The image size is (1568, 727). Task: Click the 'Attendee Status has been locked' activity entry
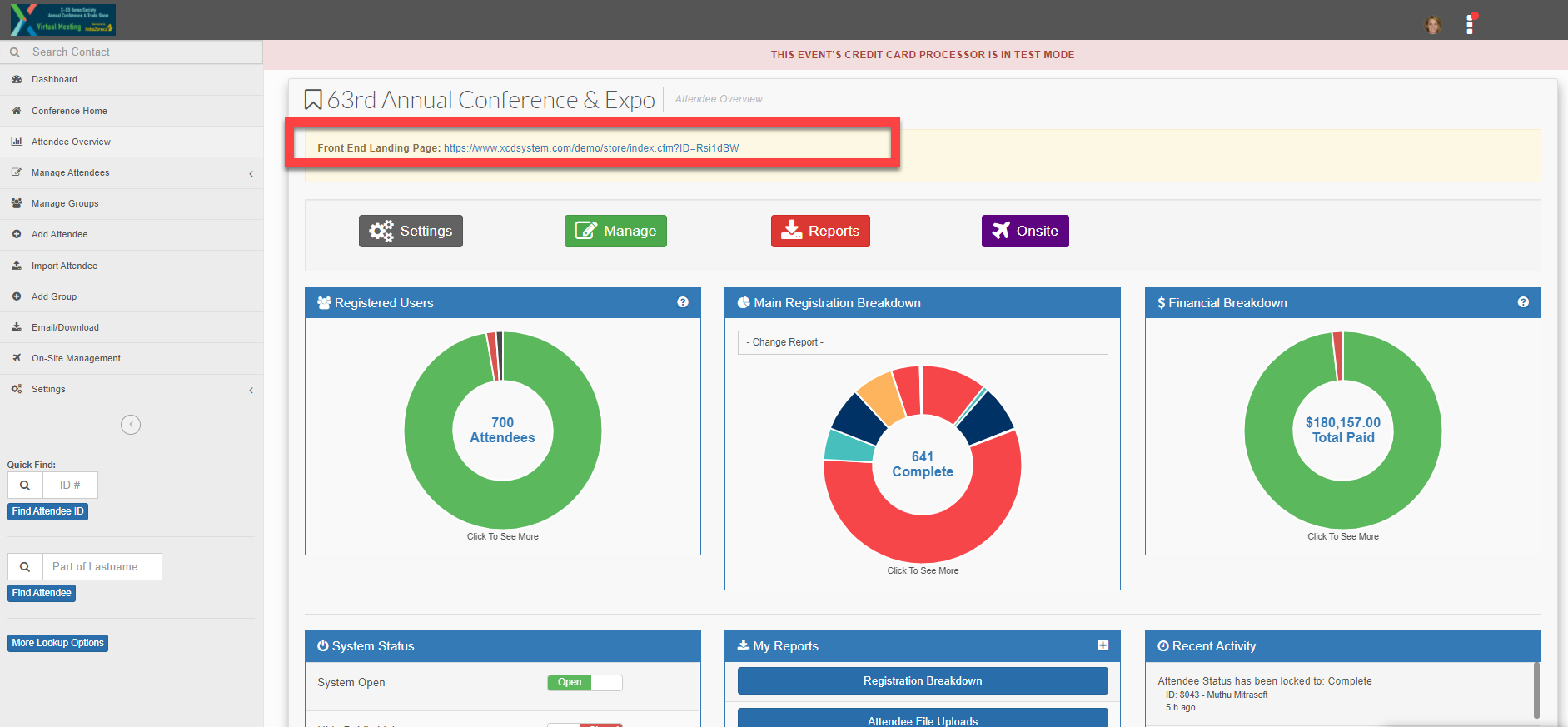[1265, 681]
